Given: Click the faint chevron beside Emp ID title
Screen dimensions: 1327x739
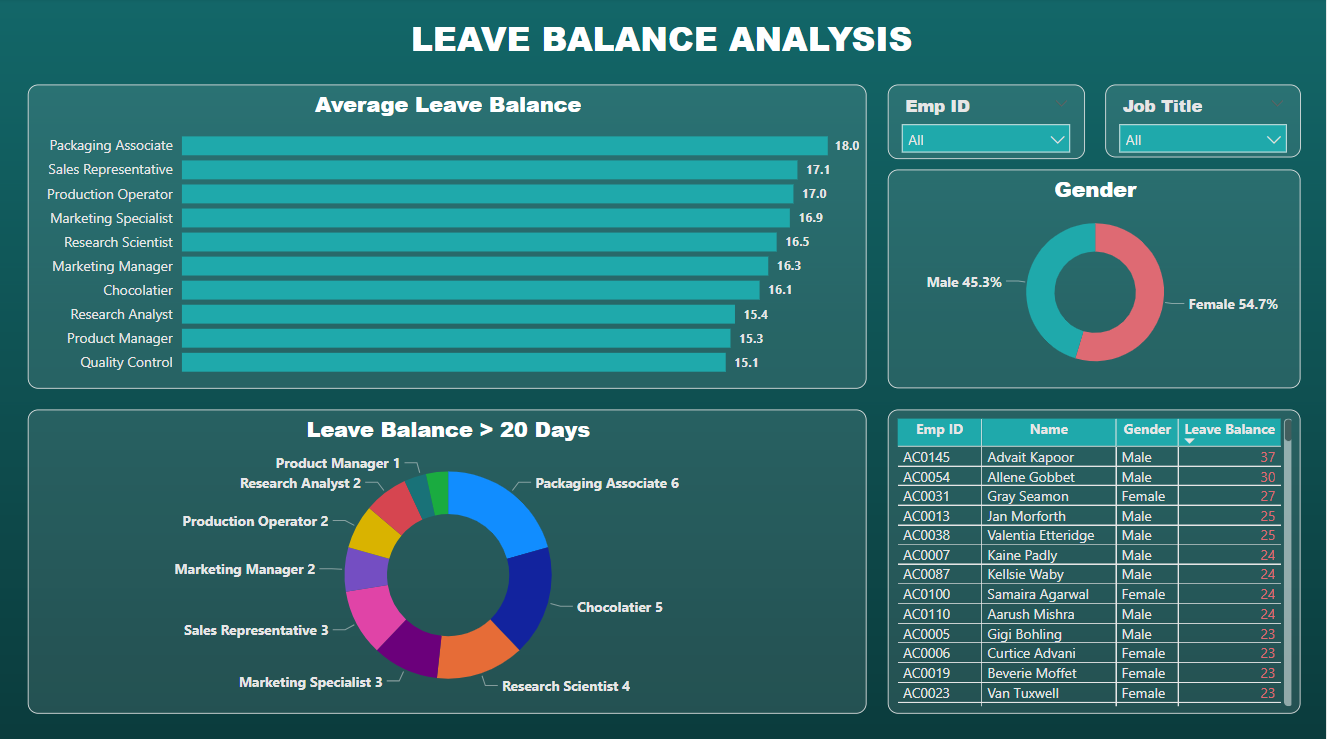Looking at the screenshot, I should tap(1061, 106).
